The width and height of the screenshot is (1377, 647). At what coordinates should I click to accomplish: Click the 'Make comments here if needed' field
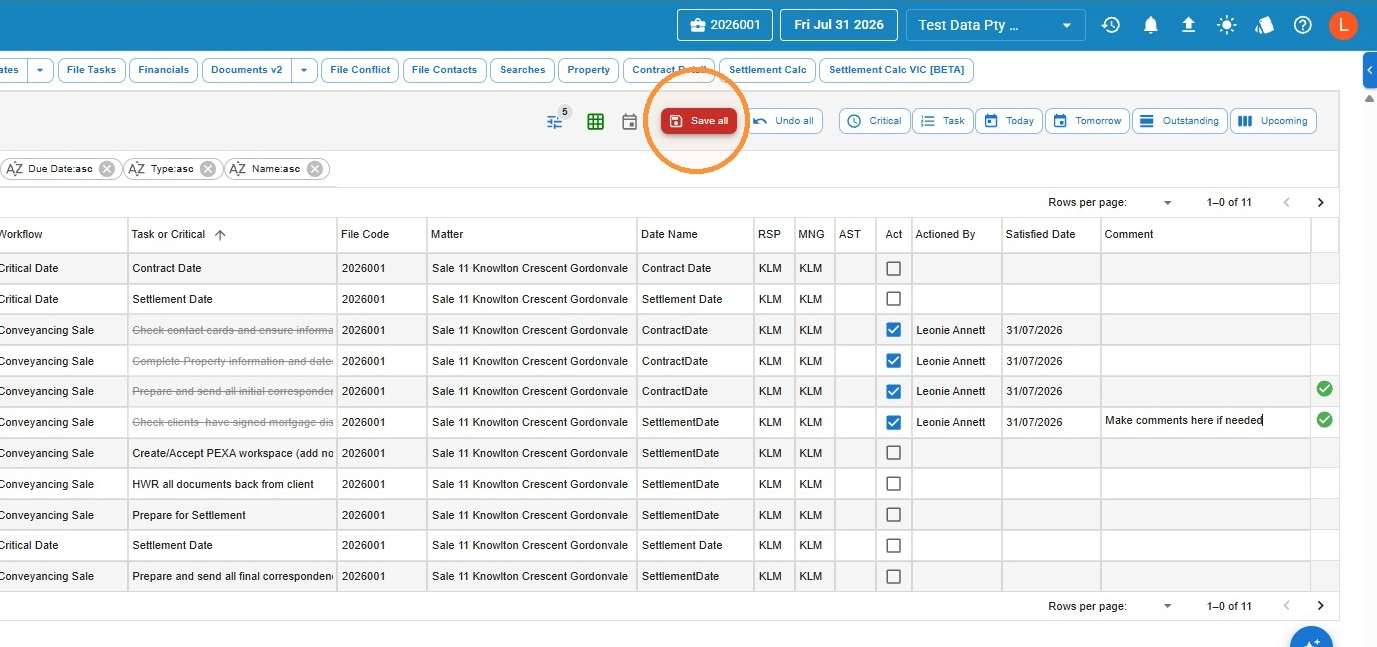1205,421
